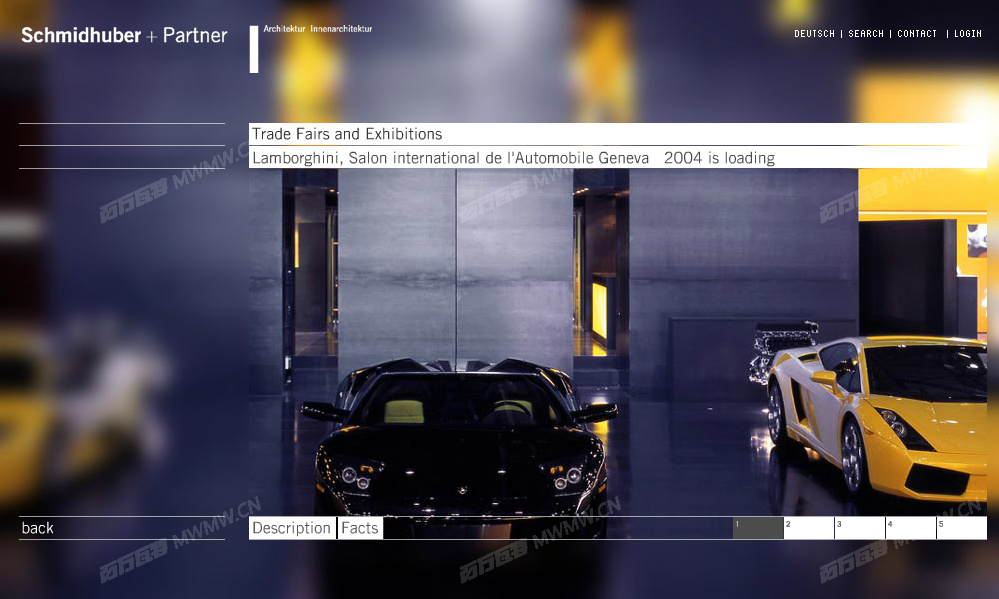Switch language to DEUTSCH
The image size is (999, 599).
click(814, 34)
